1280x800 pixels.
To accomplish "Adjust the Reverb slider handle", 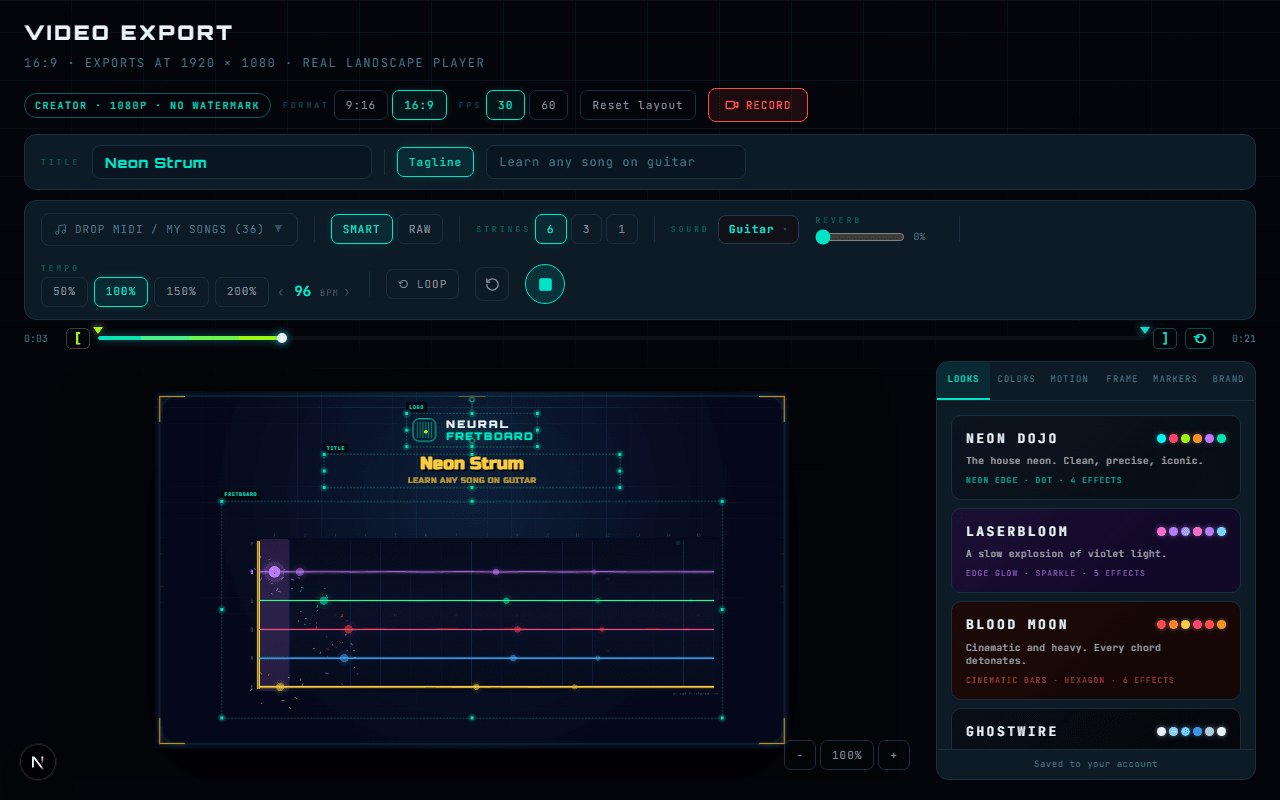I will point(823,237).
